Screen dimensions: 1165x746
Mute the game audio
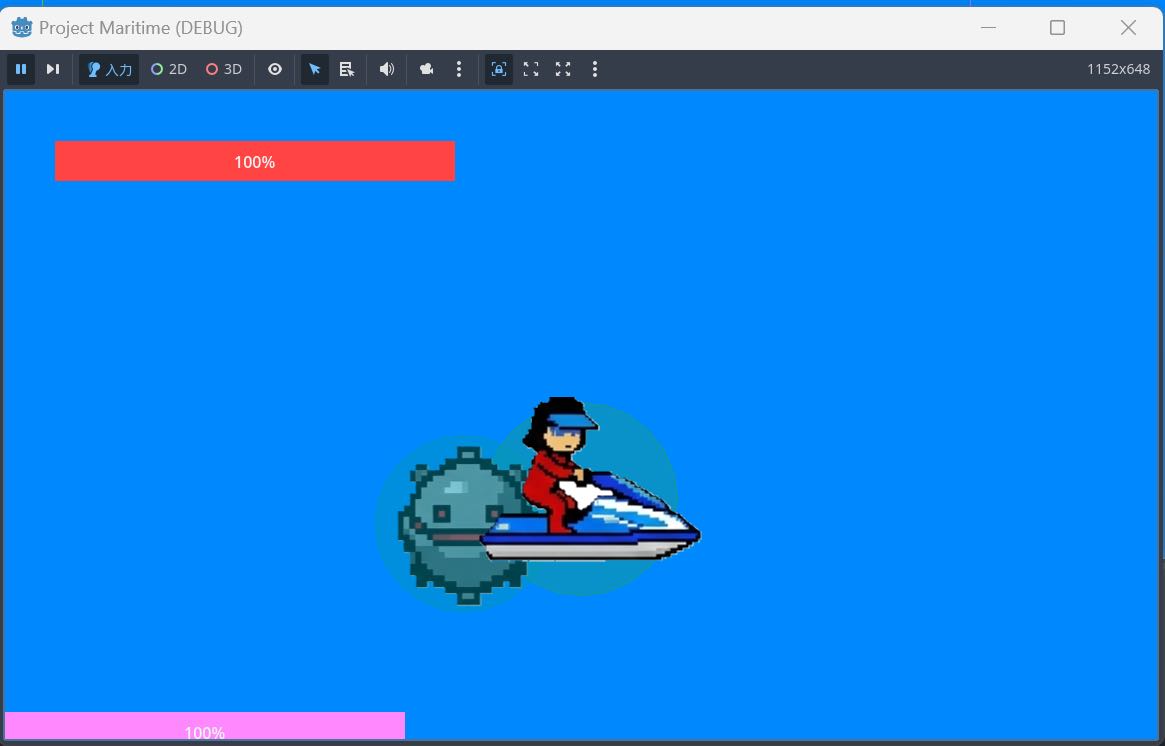(x=387, y=69)
